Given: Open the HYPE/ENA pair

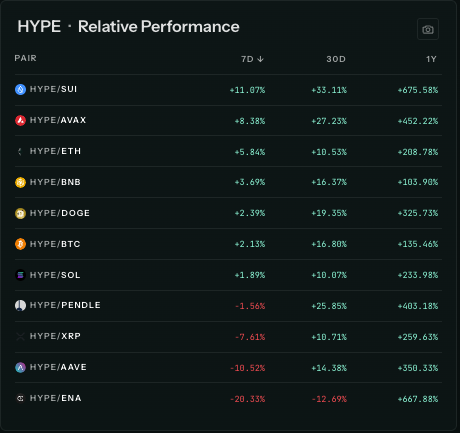Looking at the screenshot, I should 56,398.
